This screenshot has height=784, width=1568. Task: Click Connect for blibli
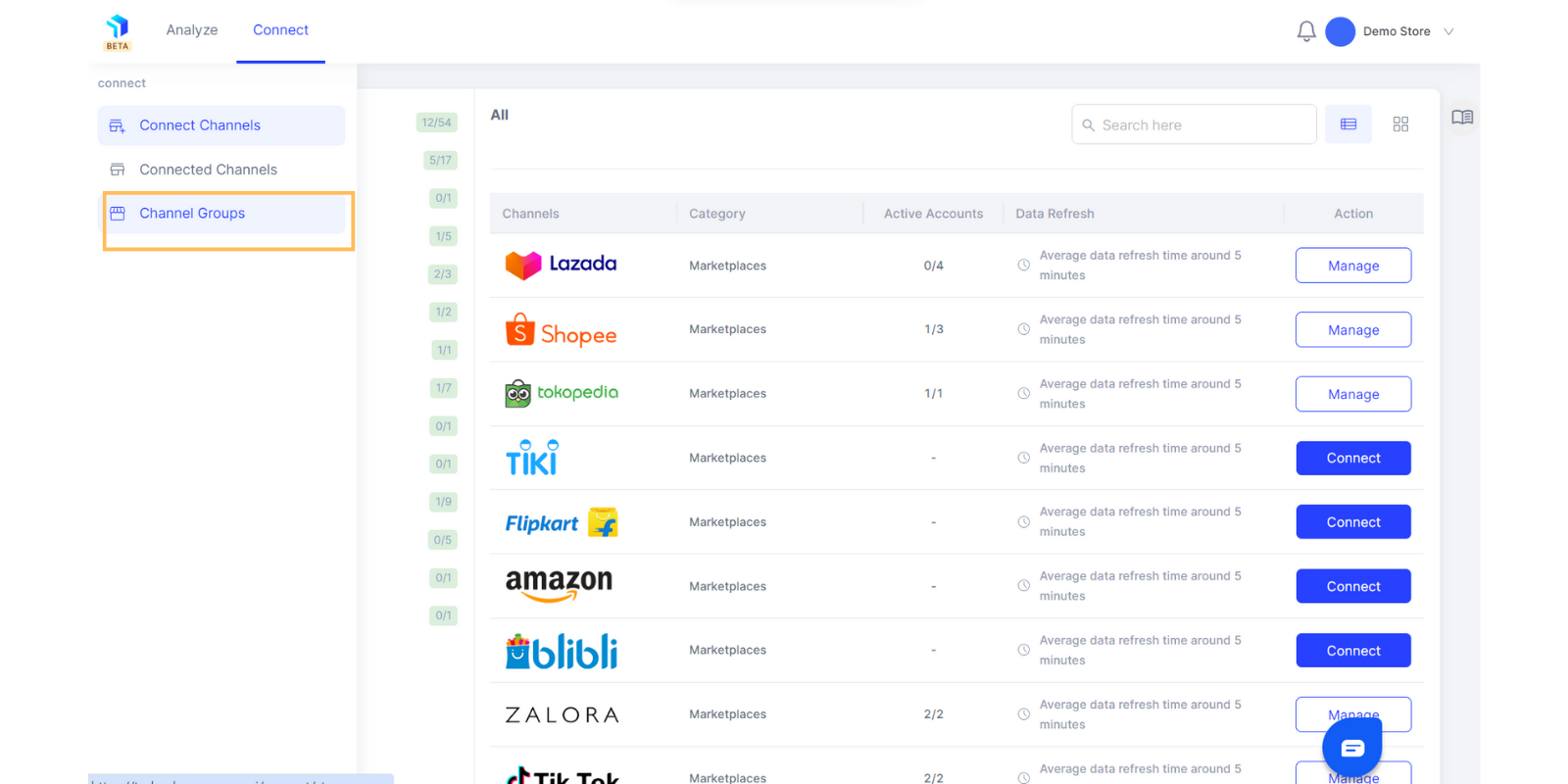[x=1353, y=651]
